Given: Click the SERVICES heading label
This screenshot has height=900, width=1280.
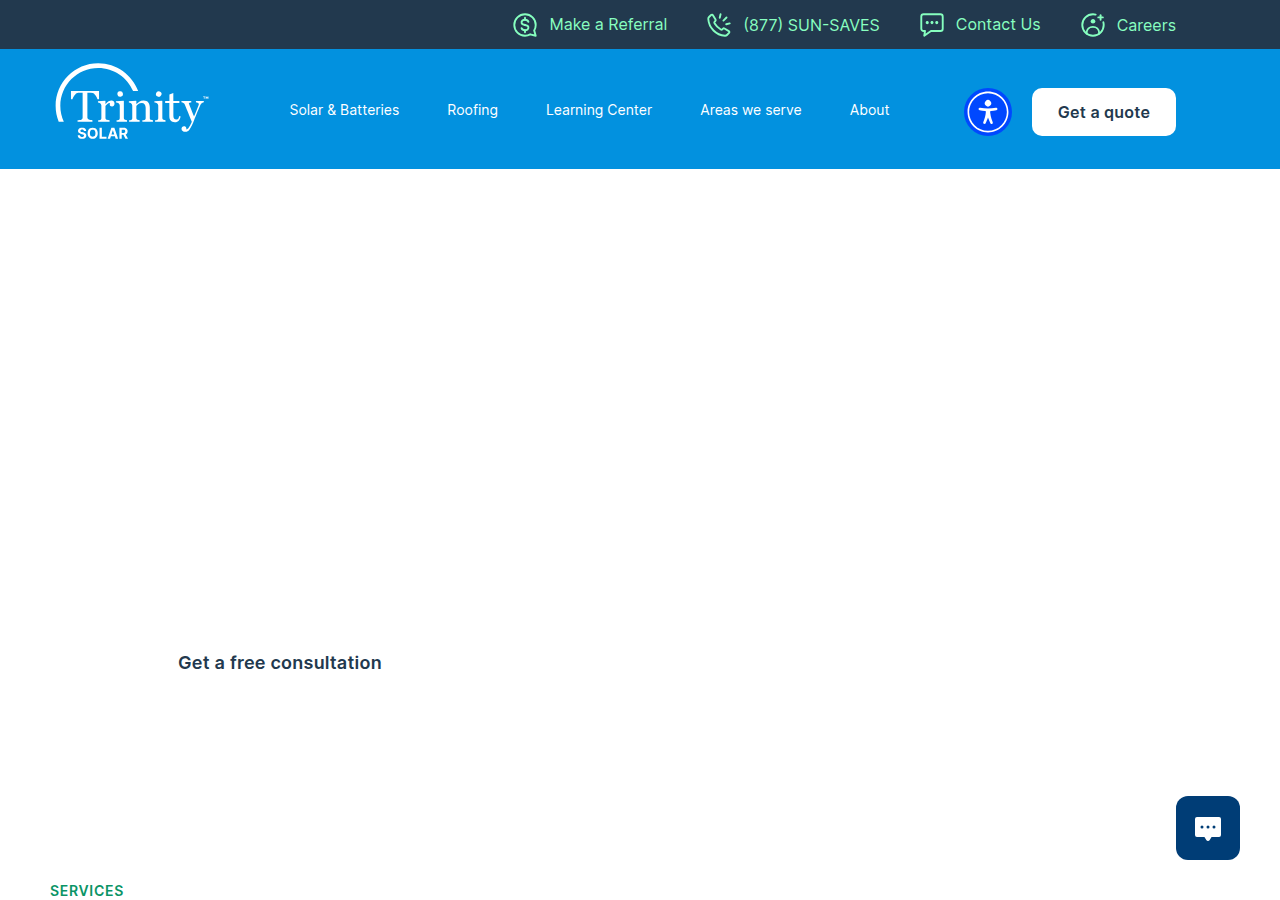Looking at the screenshot, I should coord(87,891).
